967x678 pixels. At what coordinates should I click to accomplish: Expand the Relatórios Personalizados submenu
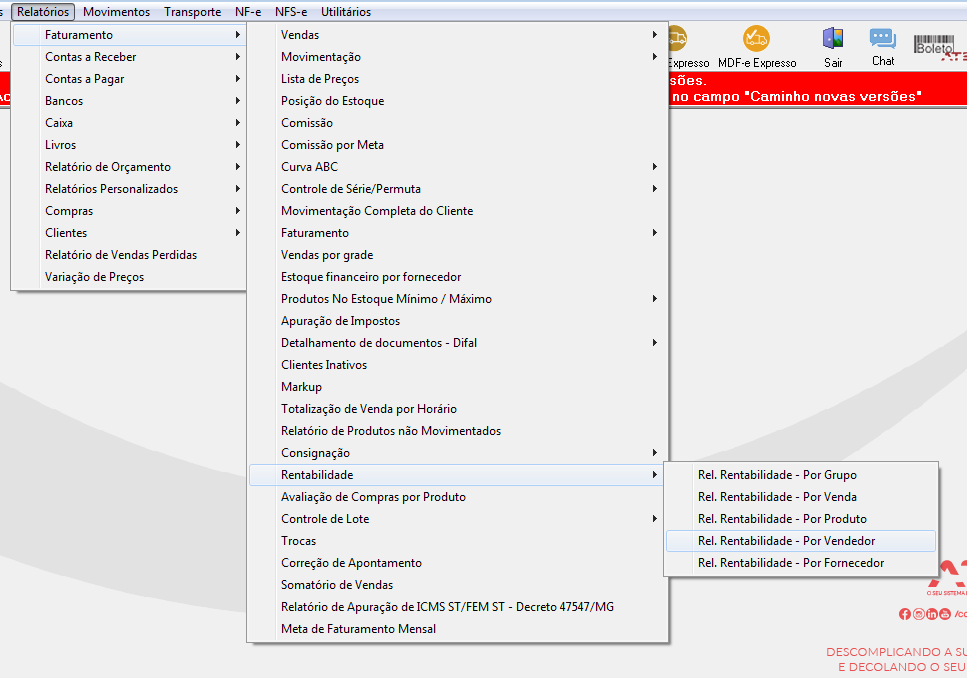[129, 189]
